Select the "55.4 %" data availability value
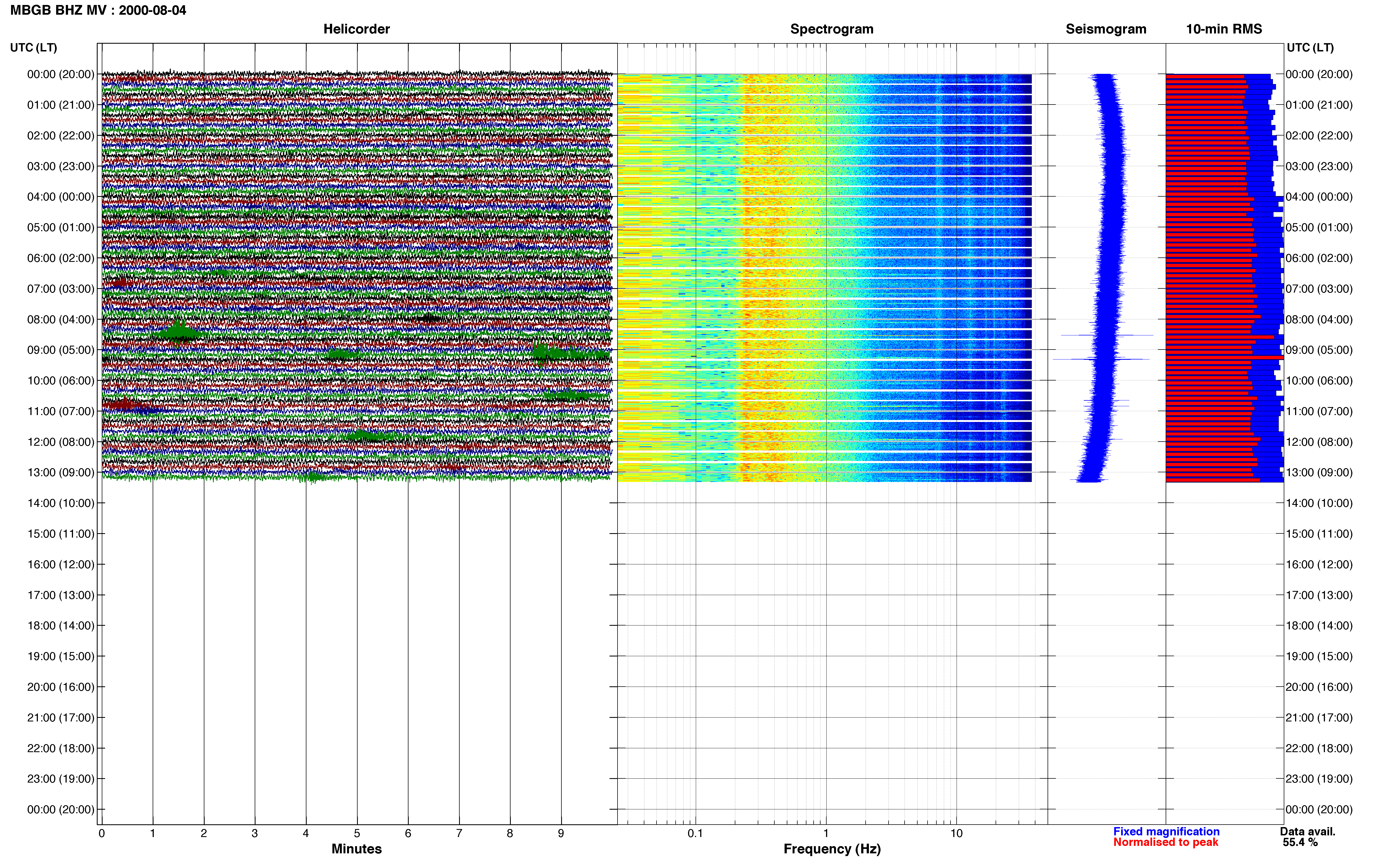 (1300, 842)
